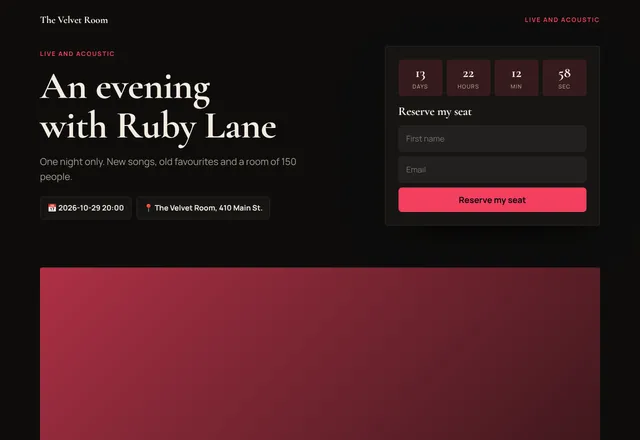640x440 pixels.
Task: Select The Velvet Room, 410 Main St. chip
Action: (x=203, y=208)
